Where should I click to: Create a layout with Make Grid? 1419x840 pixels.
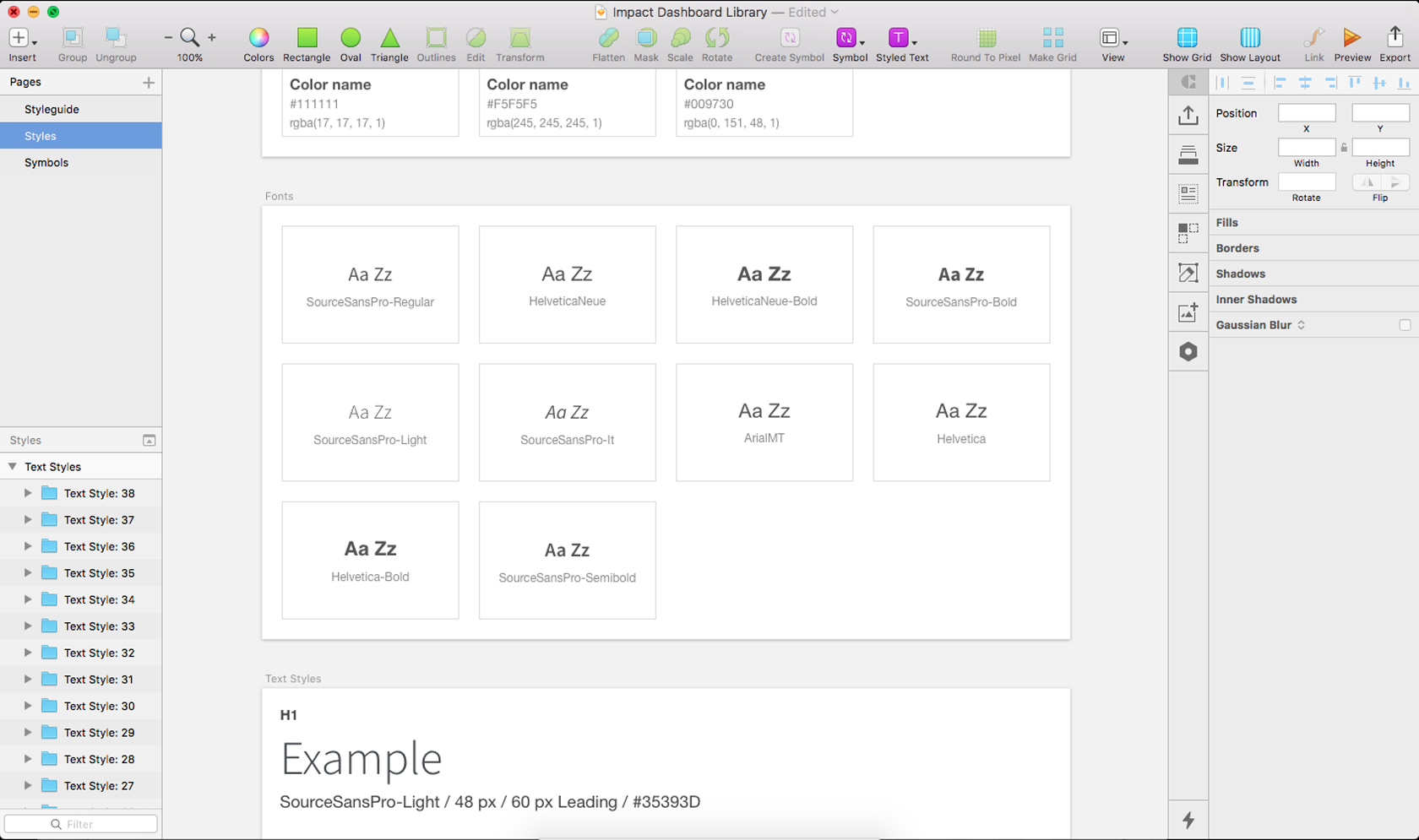[1052, 37]
